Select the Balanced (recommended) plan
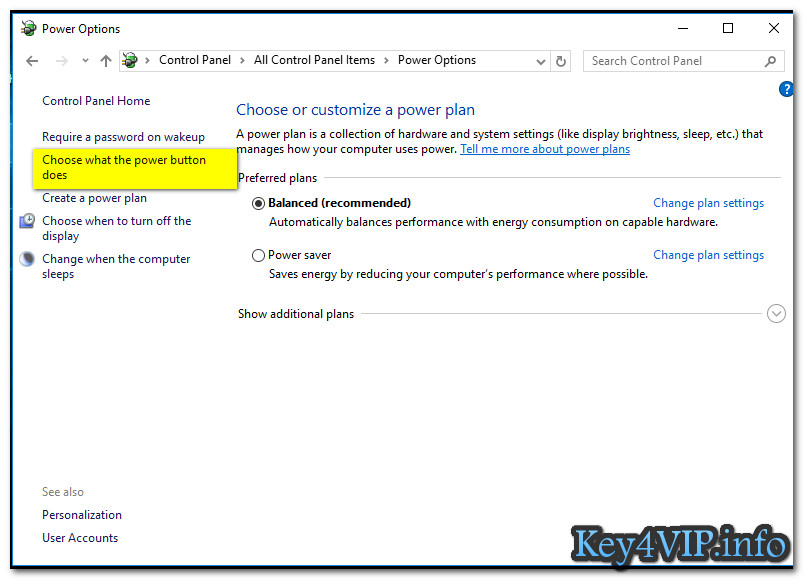 258,204
